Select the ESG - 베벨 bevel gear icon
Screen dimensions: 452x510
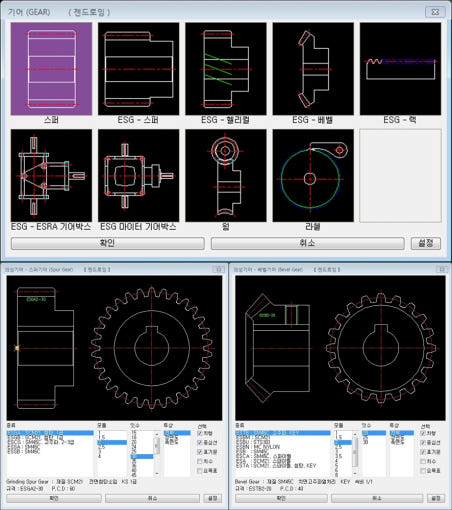pos(313,69)
